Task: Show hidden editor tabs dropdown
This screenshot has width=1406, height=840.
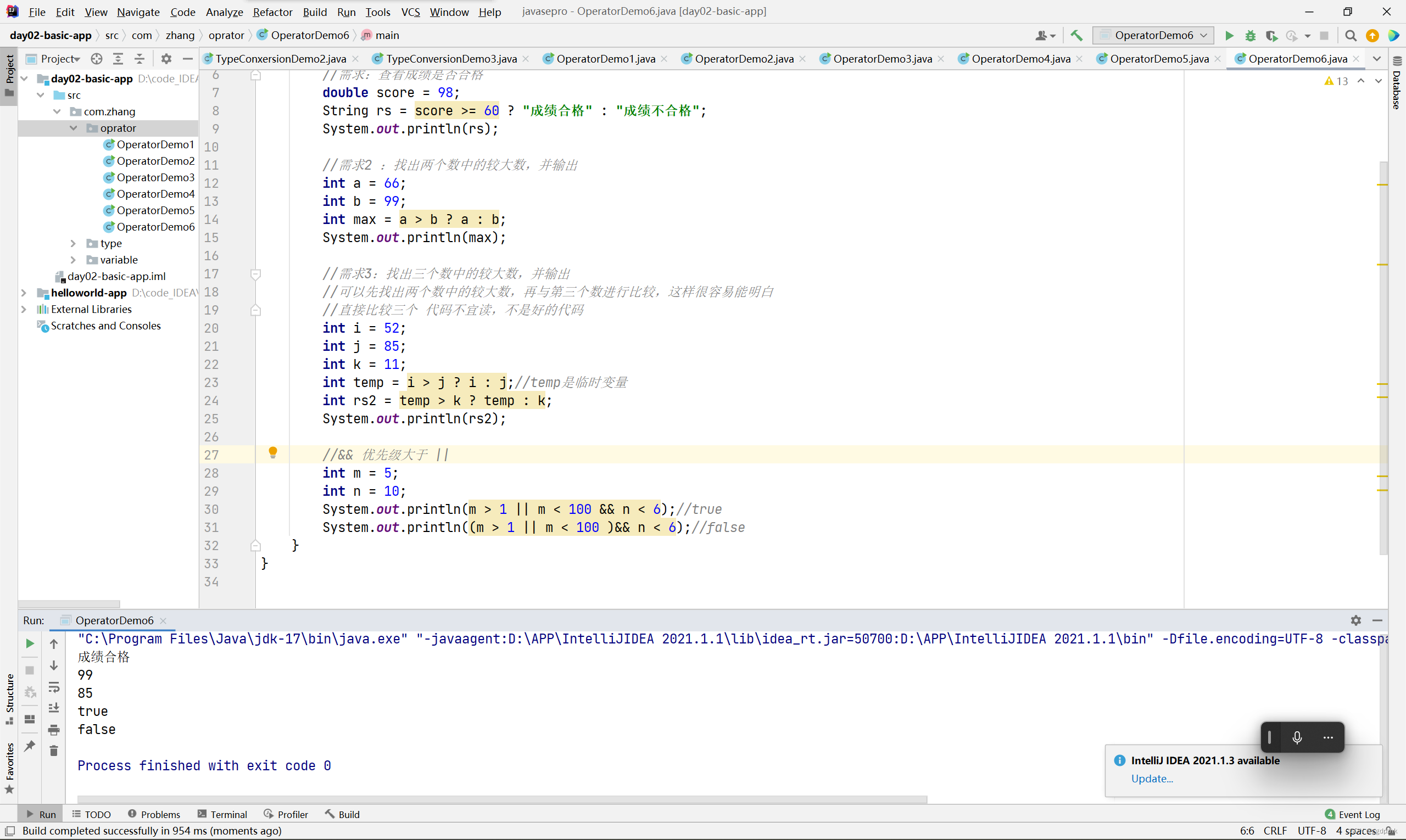Action: pyautogui.click(x=1376, y=58)
